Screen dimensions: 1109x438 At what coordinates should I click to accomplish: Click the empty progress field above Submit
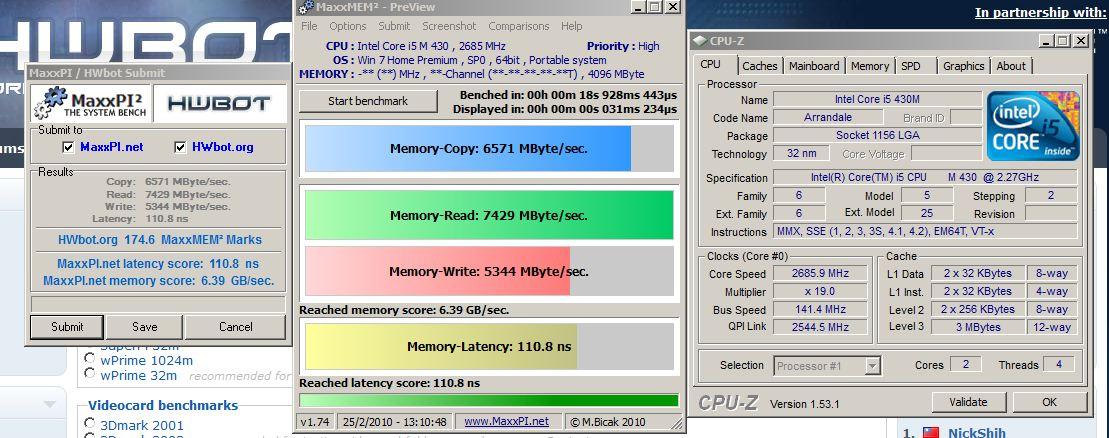pyautogui.click(x=158, y=304)
